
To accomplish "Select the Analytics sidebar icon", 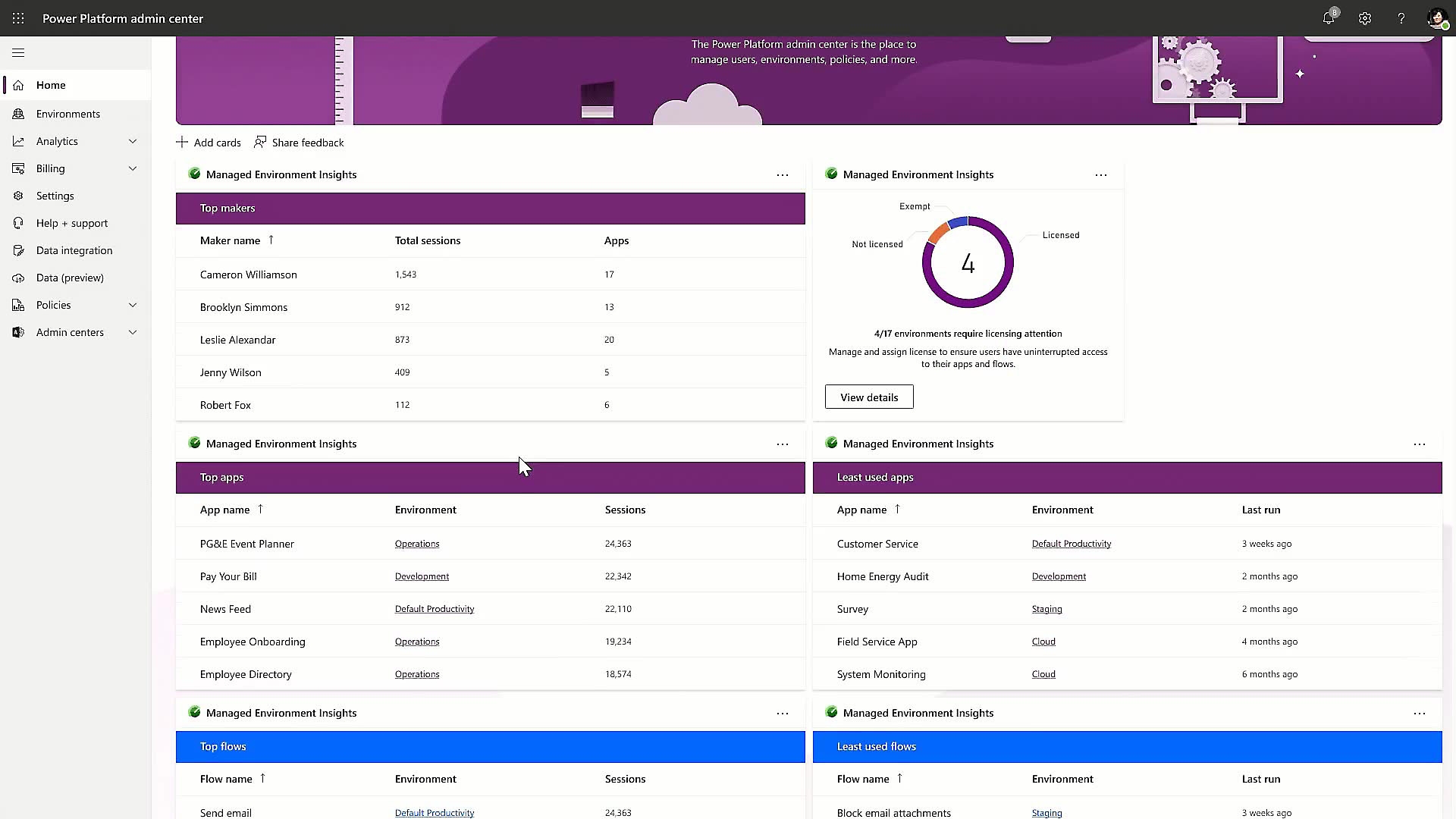I will [x=18, y=141].
